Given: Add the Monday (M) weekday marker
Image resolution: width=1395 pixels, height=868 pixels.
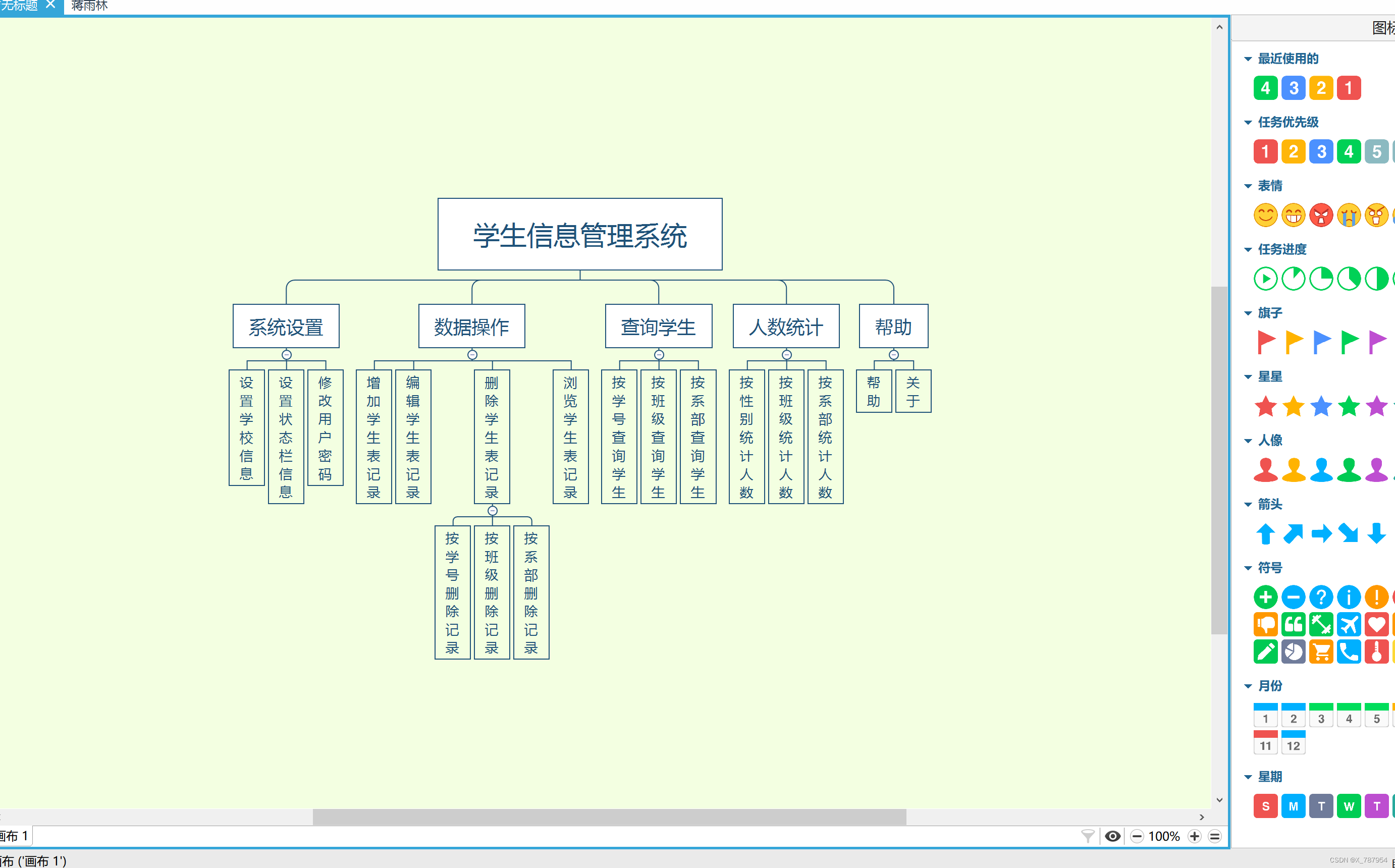Looking at the screenshot, I should [x=1293, y=806].
